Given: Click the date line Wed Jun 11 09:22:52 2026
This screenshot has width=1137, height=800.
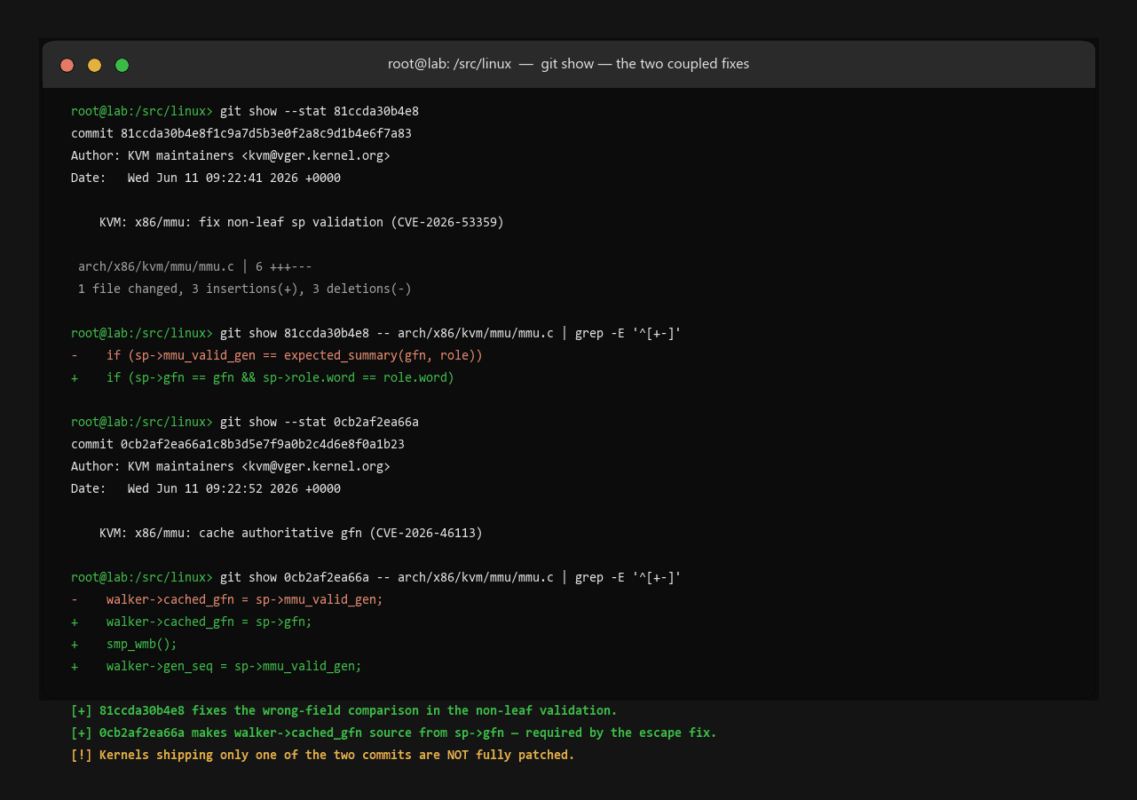Looking at the screenshot, I should [x=205, y=489].
